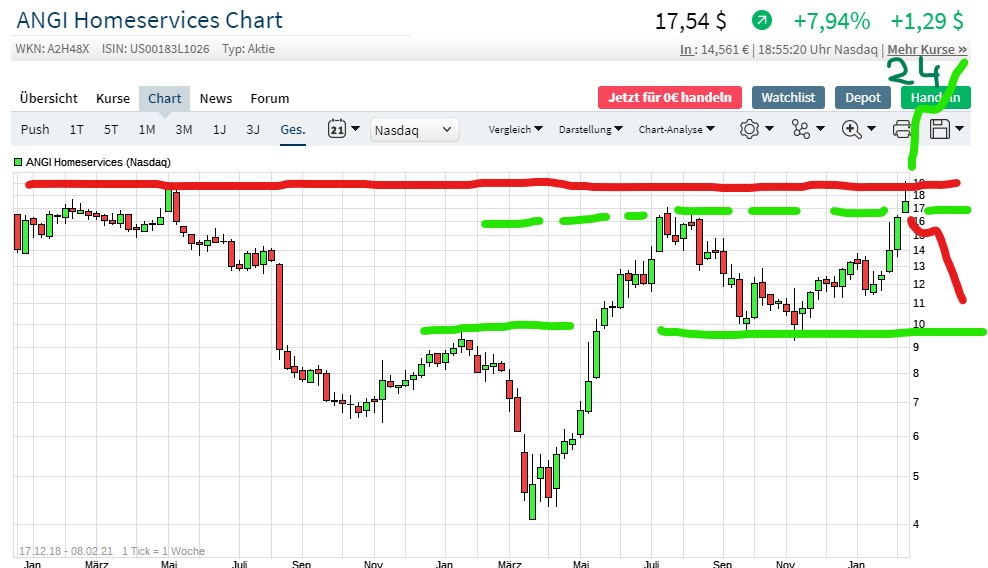Add stock via Watchlist button
The width and height of the screenshot is (988, 568).
788,97
